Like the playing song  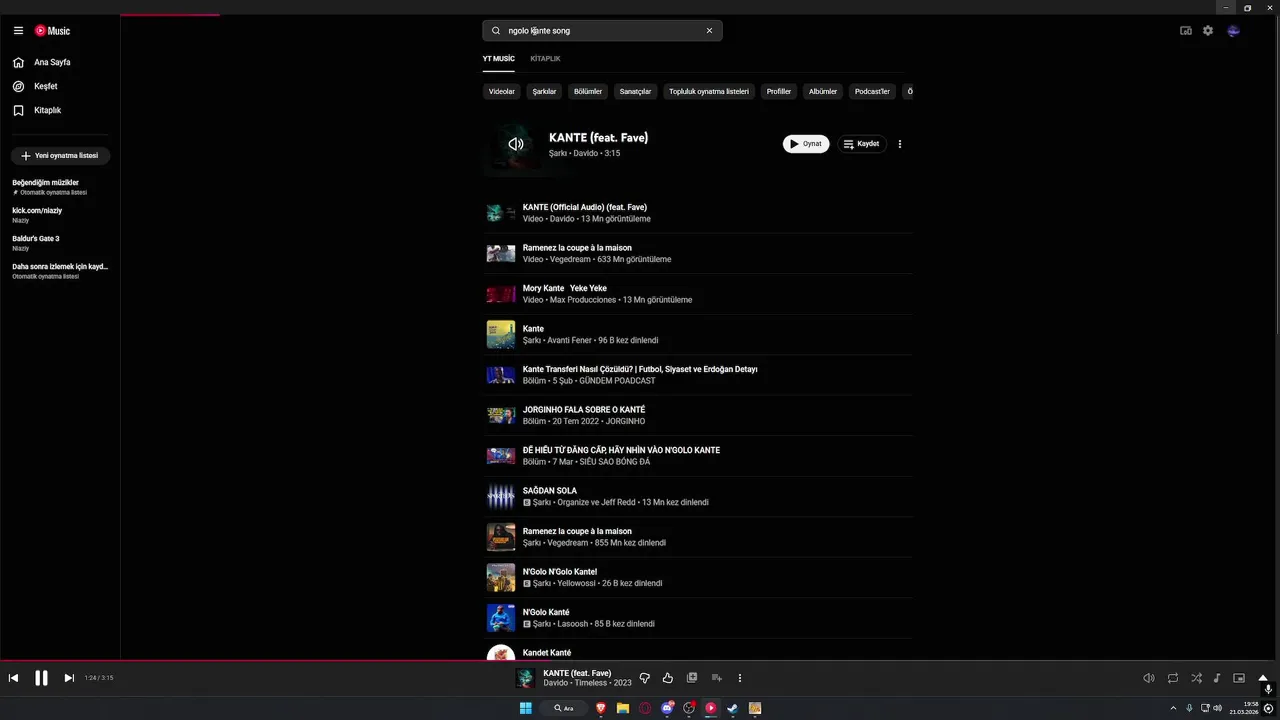point(668,678)
